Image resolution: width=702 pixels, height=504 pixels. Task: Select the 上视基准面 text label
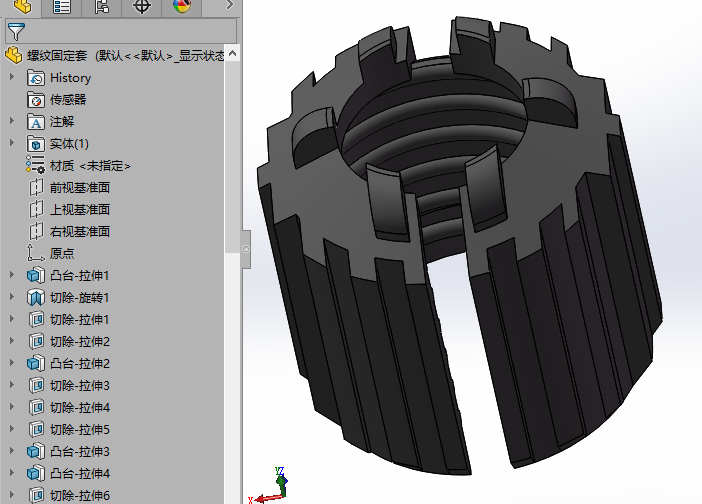tap(80, 209)
